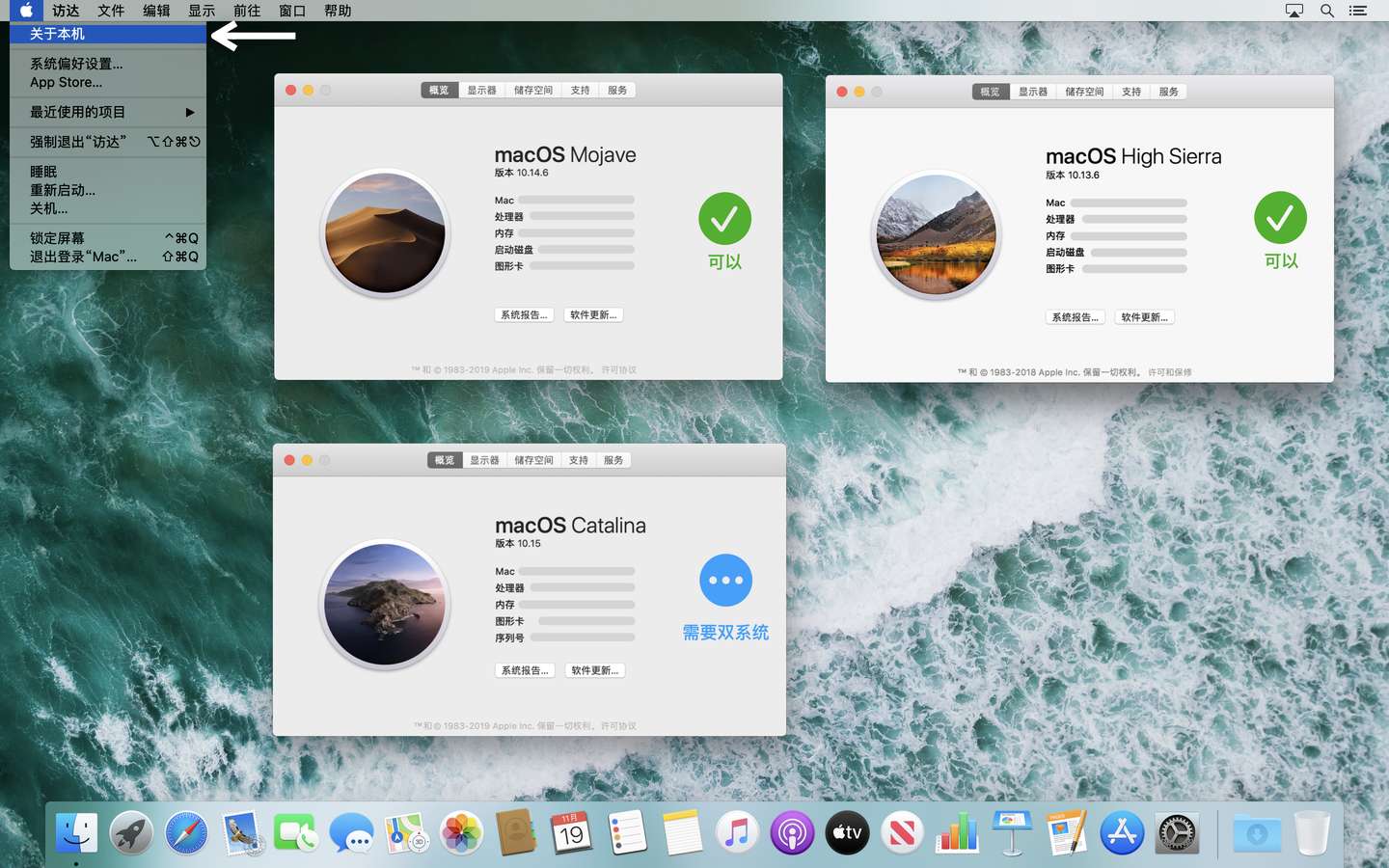Screen dimensions: 1389x868
Task: Open Spotlight search magnifier in menu bar
Action: (1327, 11)
